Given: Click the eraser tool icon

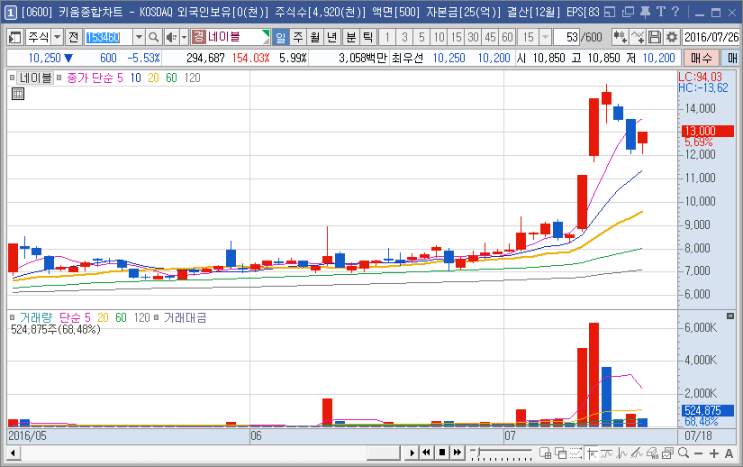Looking at the screenshot, I should click(652, 453).
